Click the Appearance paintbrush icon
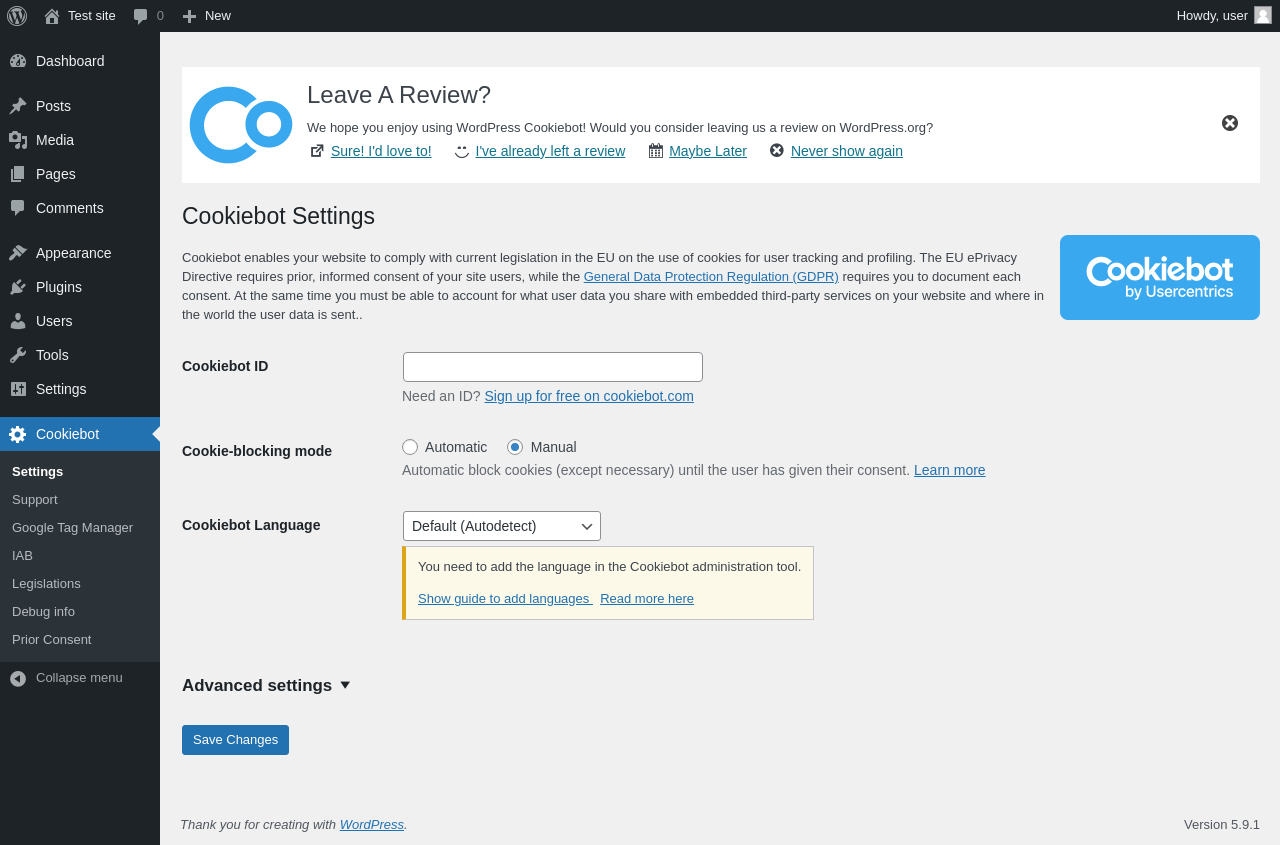 click(x=18, y=253)
